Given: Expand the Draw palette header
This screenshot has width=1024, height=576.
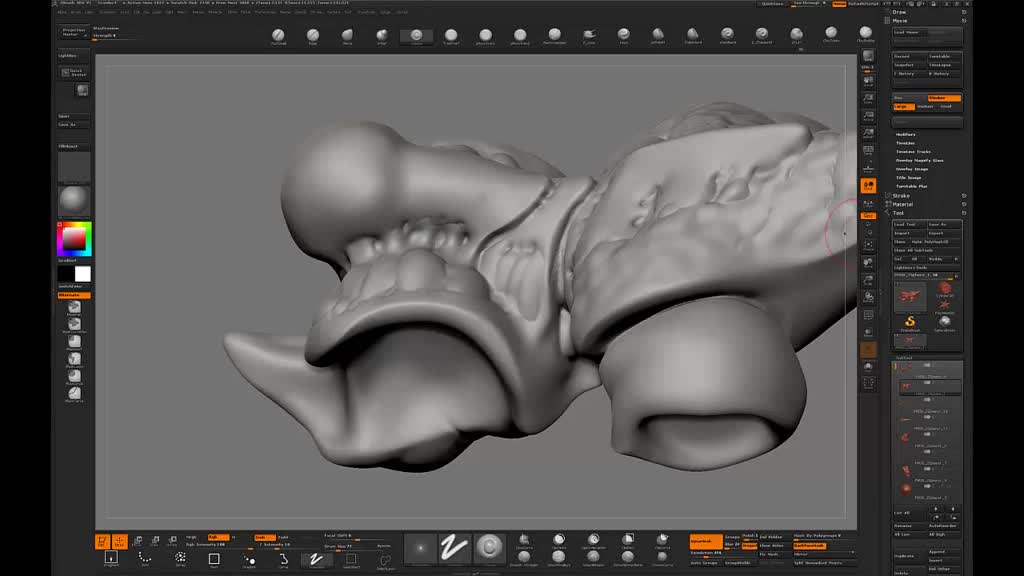Looking at the screenshot, I should click(x=899, y=12).
